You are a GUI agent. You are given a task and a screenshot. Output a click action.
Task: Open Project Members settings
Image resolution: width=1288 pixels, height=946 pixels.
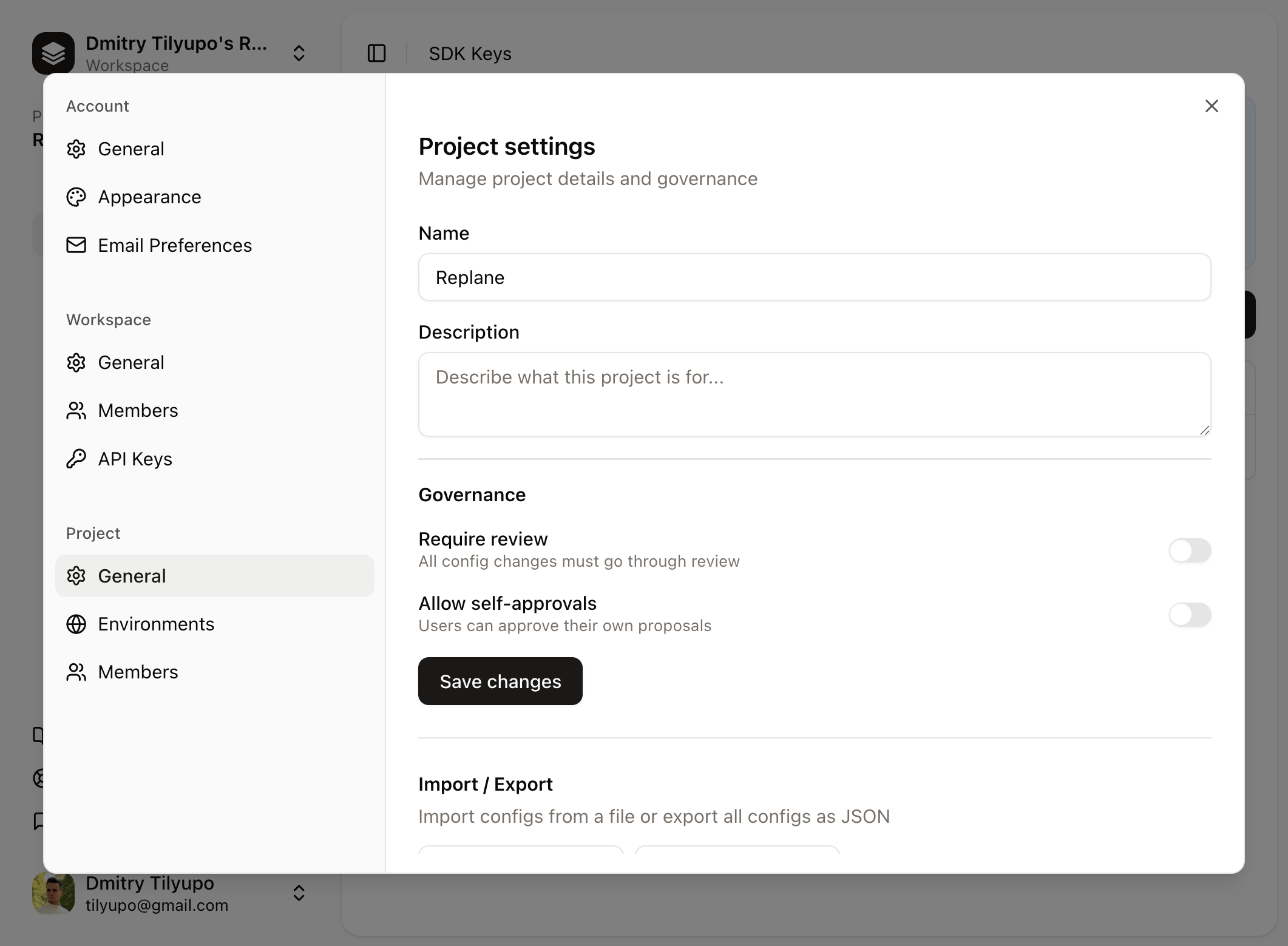coord(138,672)
